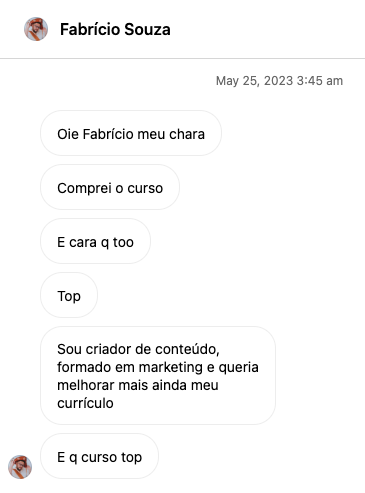Select the 'Comprei o curso' message bubble
The image size is (365, 493).
110,187
